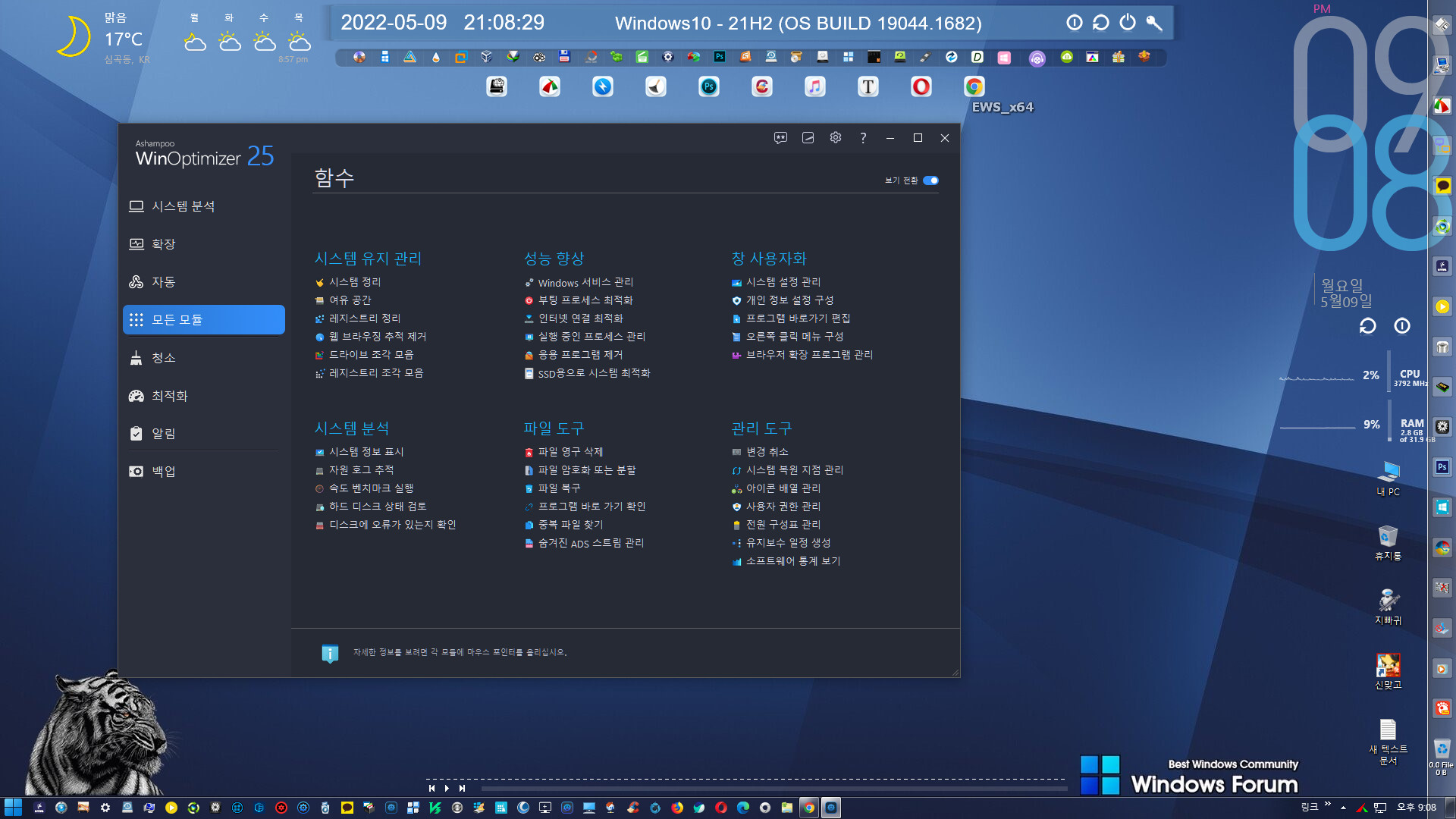Open the feedback chat icon in WinOptimizer title bar
Screen dimensions: 1456x819
tap(780, 138)
